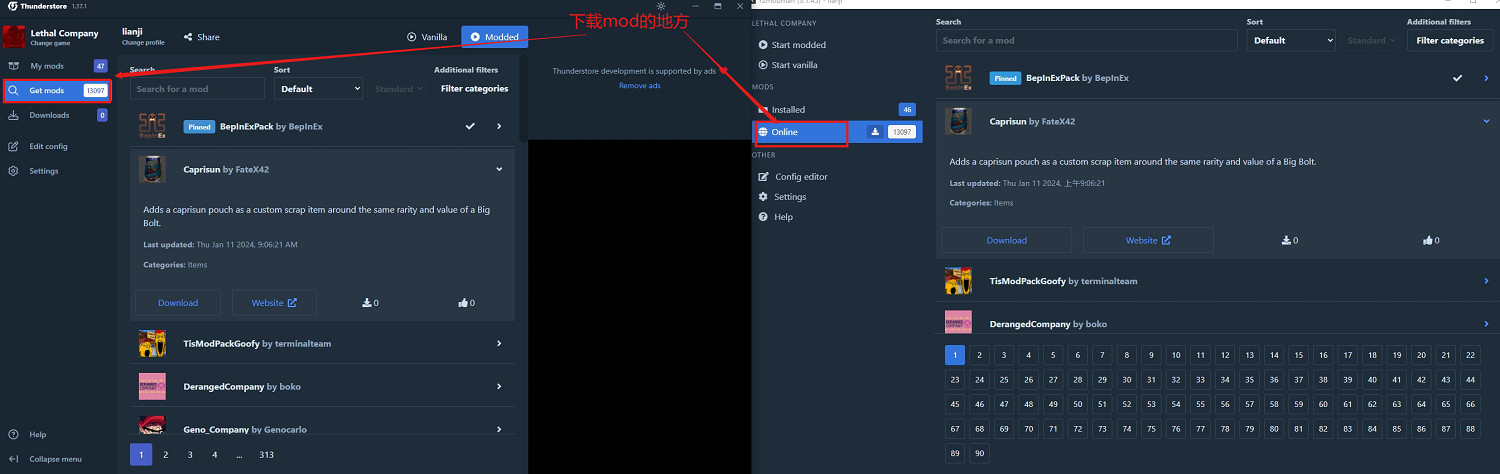Click brightness sun icon in Thunderstore title bar
This screenshot has width=1500, height=474.
(x=661, y=7)
